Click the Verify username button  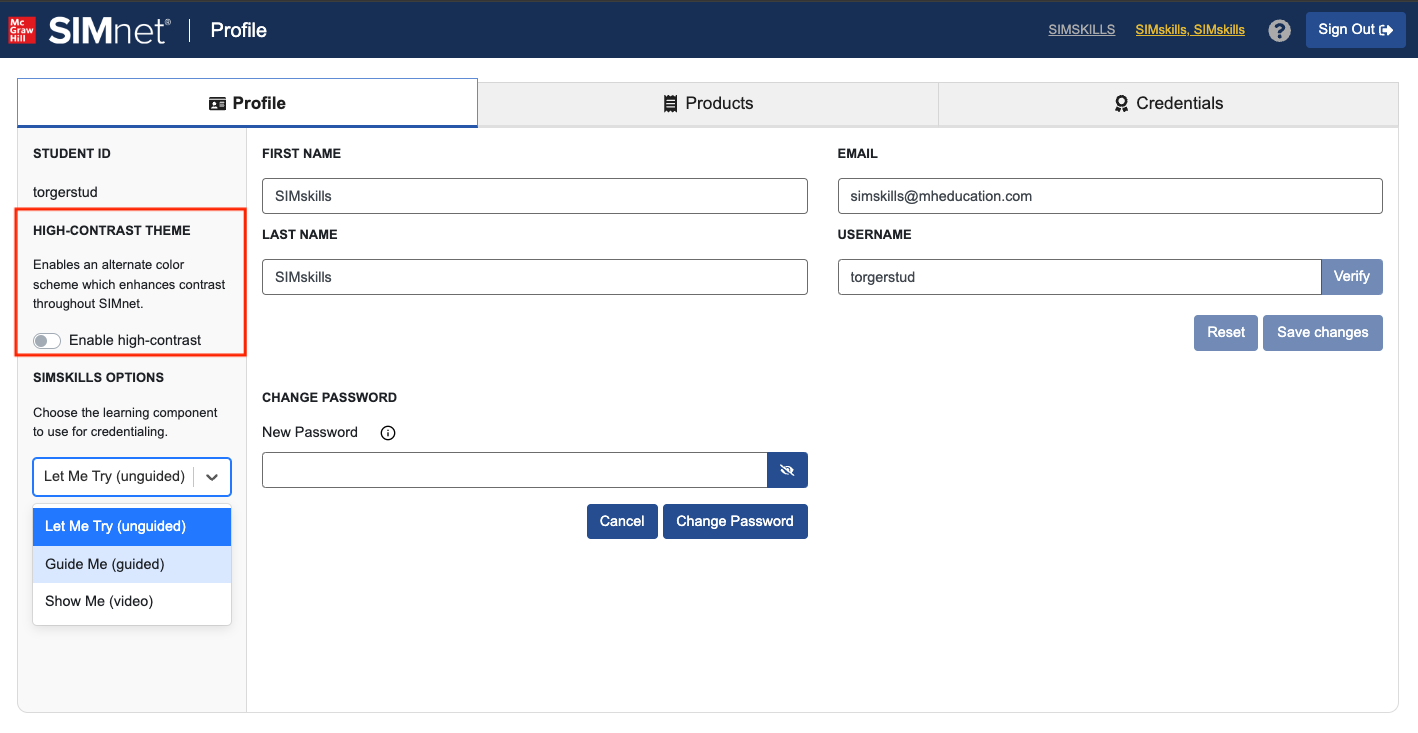[x=1351, y=277]
